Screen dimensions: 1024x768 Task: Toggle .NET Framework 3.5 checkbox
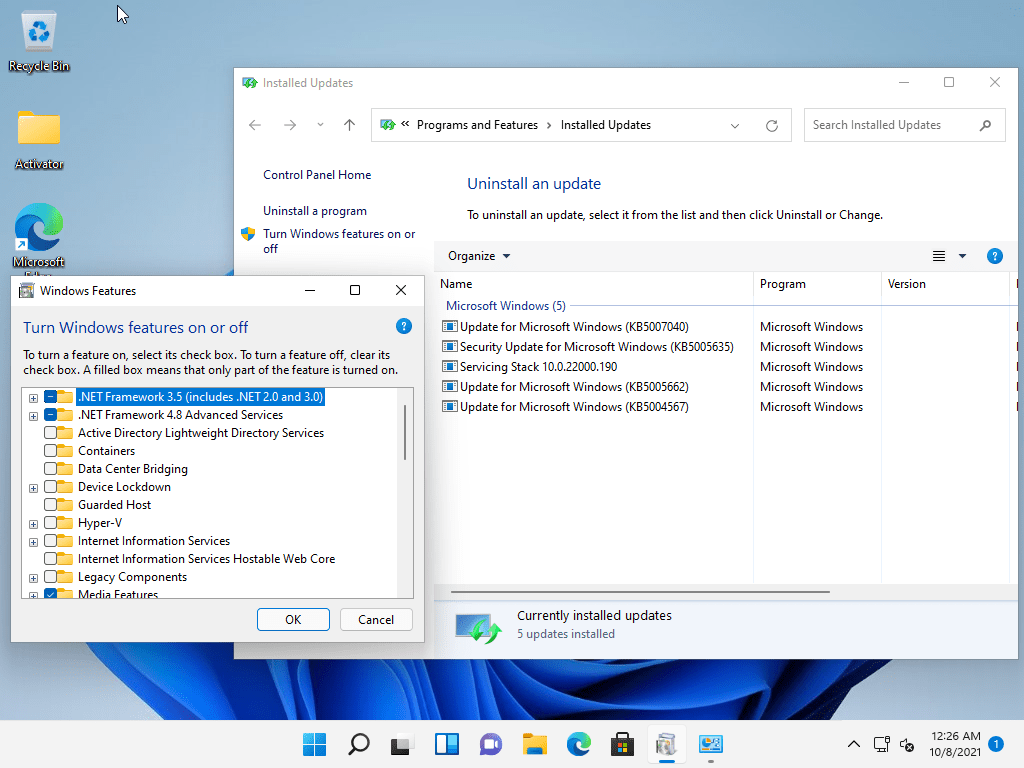pyautogui.click(x=50, y=396)
